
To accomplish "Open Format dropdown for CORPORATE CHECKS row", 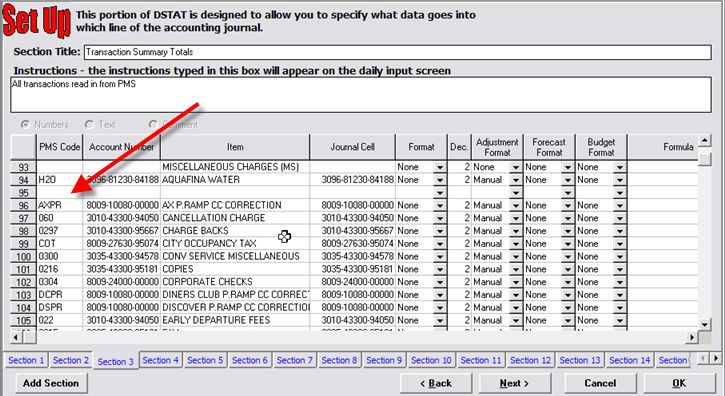I will tap(440, 282).
